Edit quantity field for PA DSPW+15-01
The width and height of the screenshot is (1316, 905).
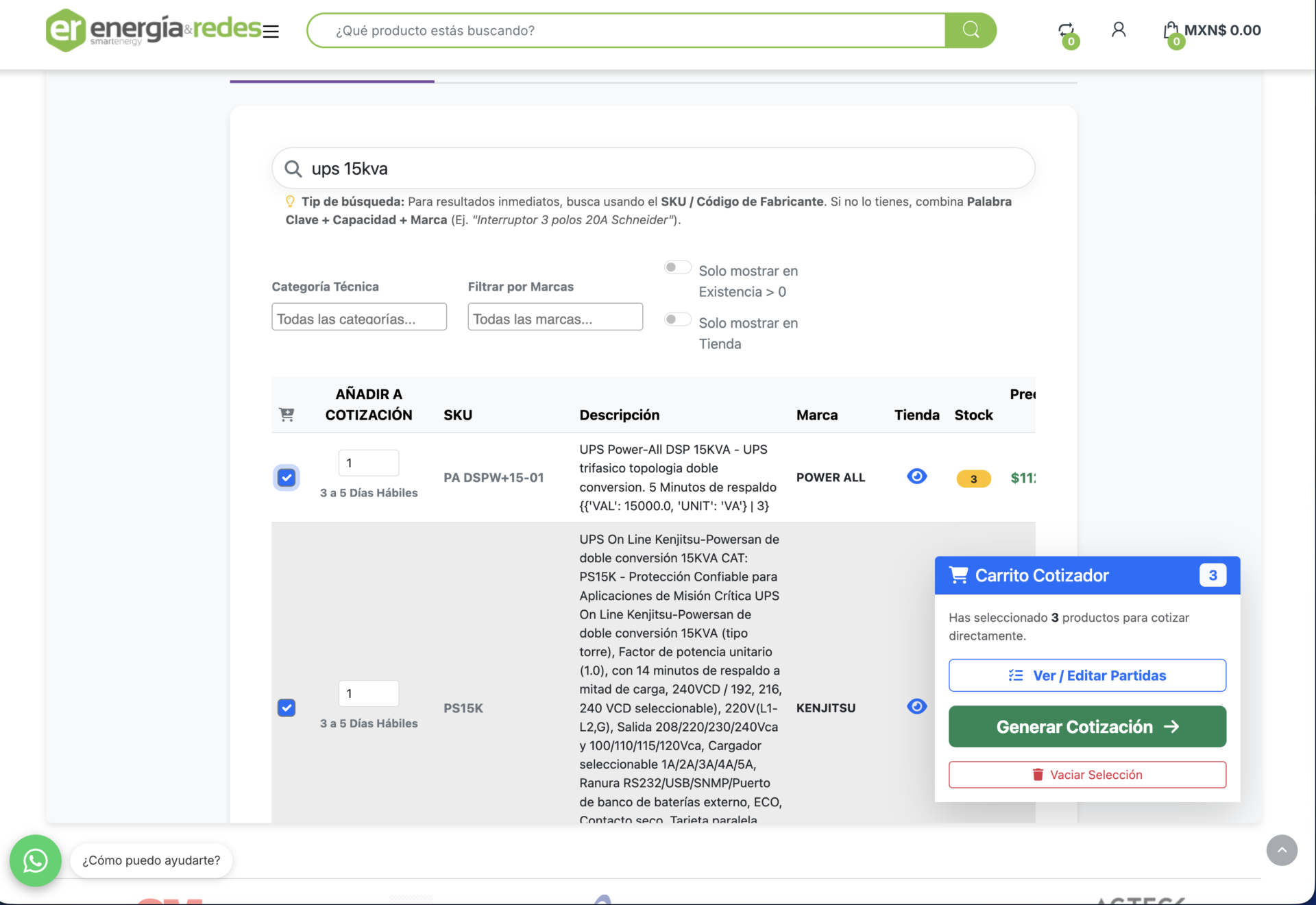pyautogui.click(x=369, y=463)
